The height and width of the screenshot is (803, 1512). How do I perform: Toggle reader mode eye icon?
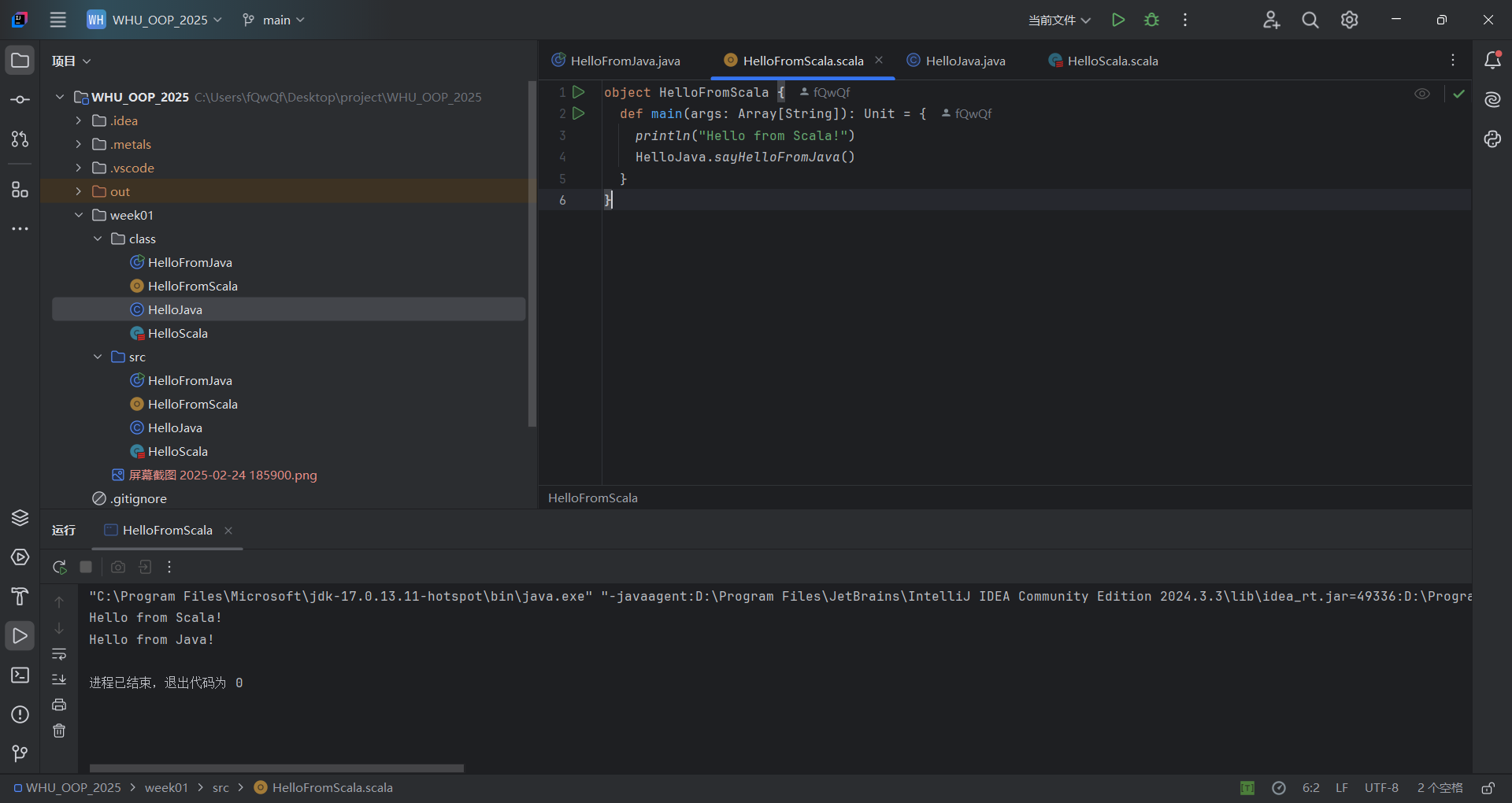[1422, 94]
